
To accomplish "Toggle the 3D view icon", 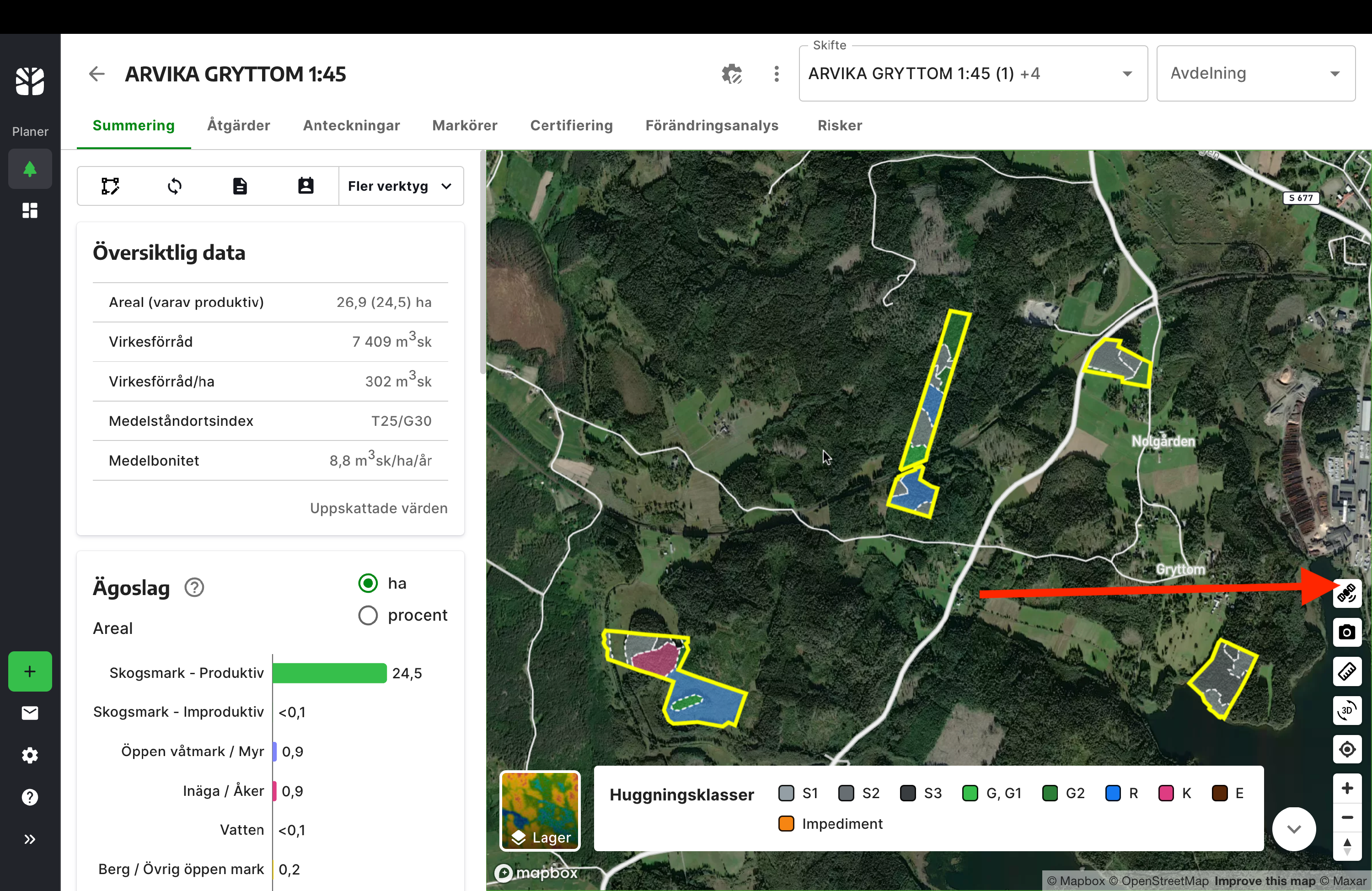I will pos(1347,710).
